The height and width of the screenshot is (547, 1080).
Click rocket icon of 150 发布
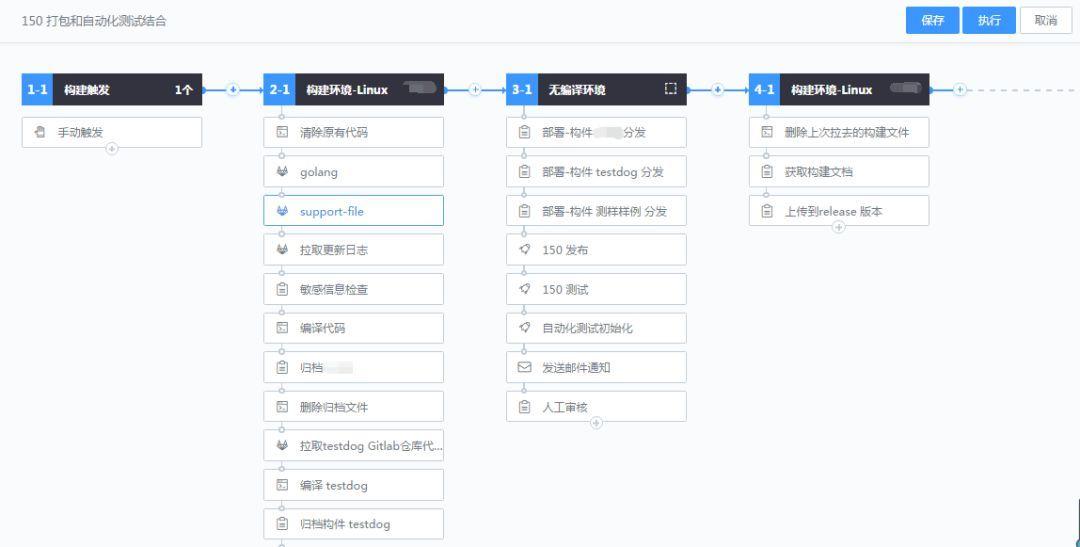(x=524, y=249)
